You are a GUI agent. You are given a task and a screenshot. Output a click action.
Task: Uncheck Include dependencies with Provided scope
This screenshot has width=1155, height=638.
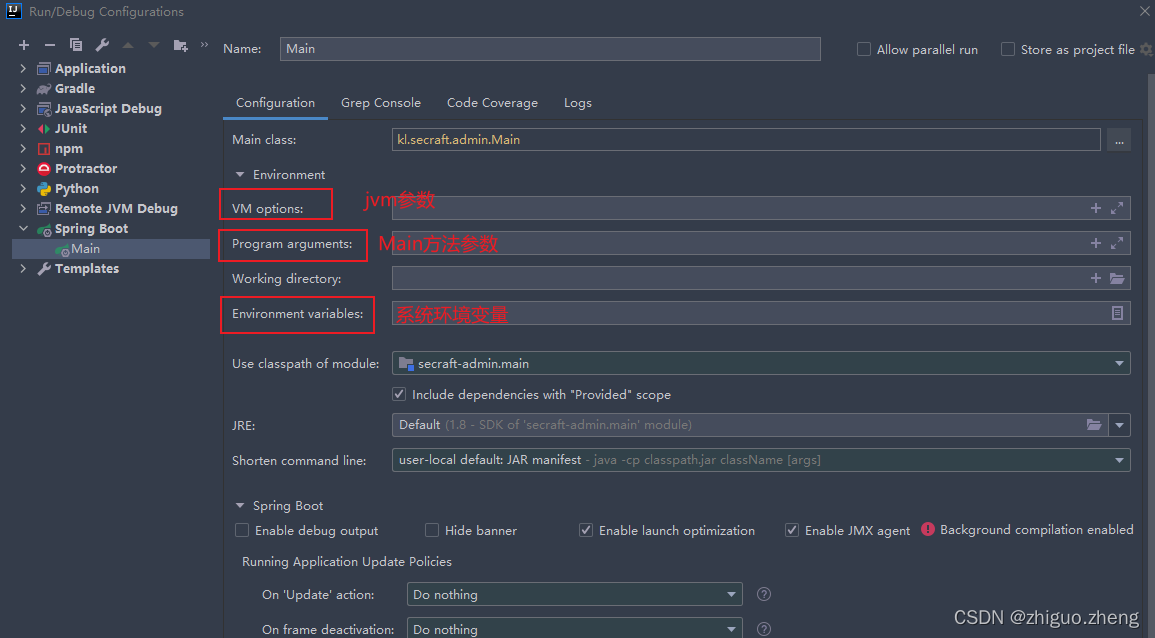point(398,394)
